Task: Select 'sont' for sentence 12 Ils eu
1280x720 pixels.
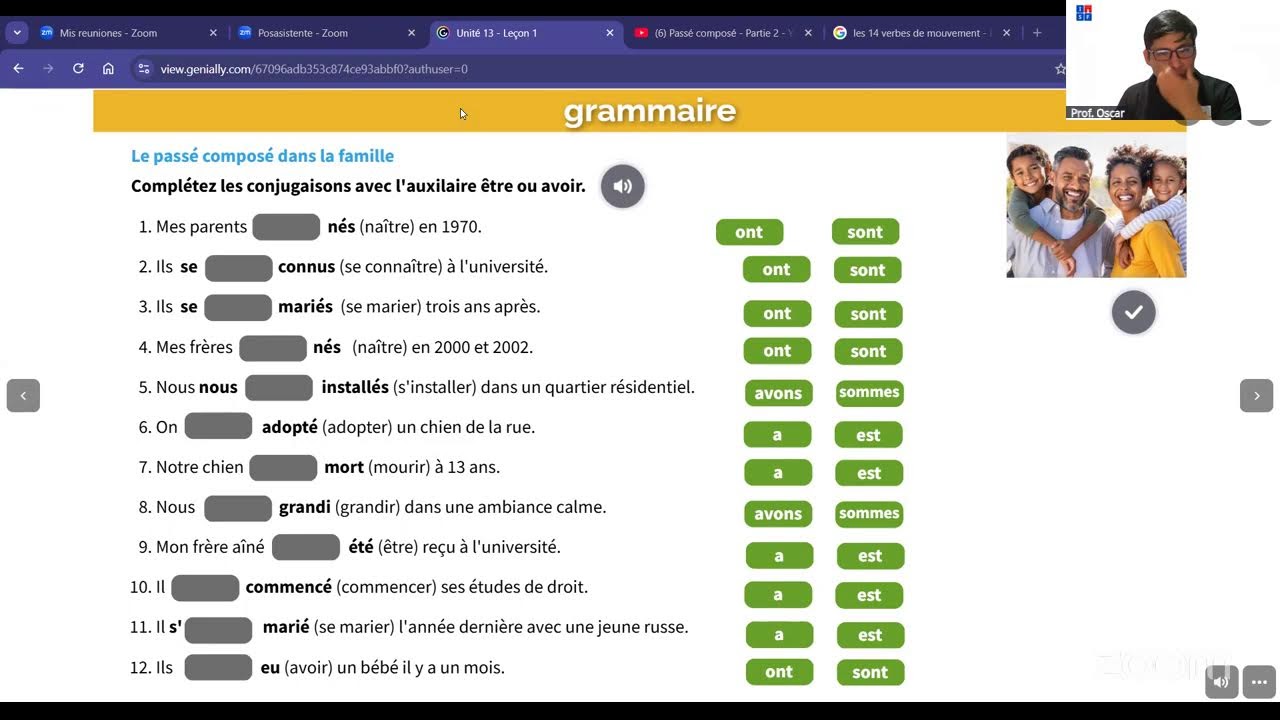Action: pos(870,672)
